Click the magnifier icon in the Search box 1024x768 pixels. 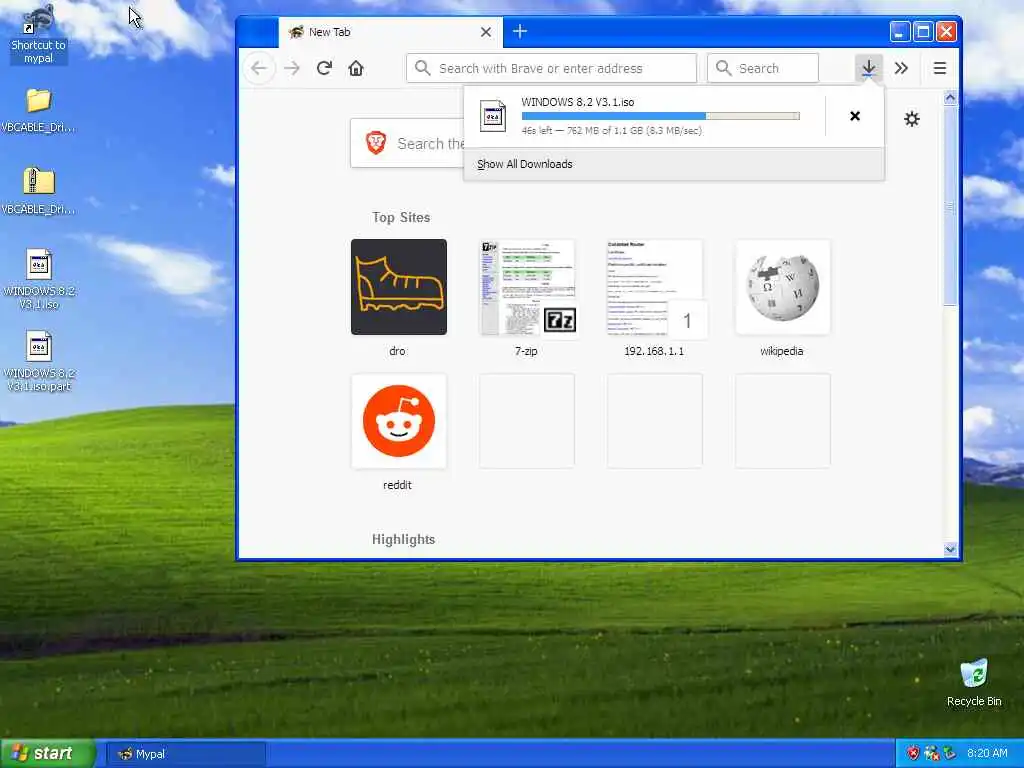(x=723, y=68)
